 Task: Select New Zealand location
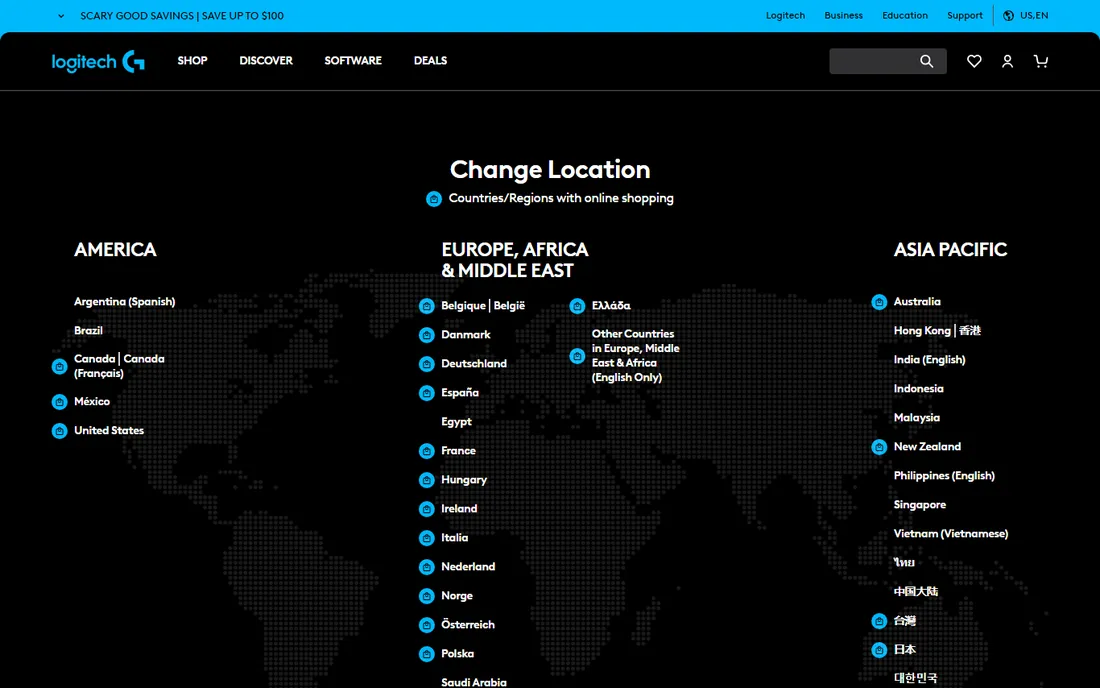pyautogui.click(x=927, y=447)
